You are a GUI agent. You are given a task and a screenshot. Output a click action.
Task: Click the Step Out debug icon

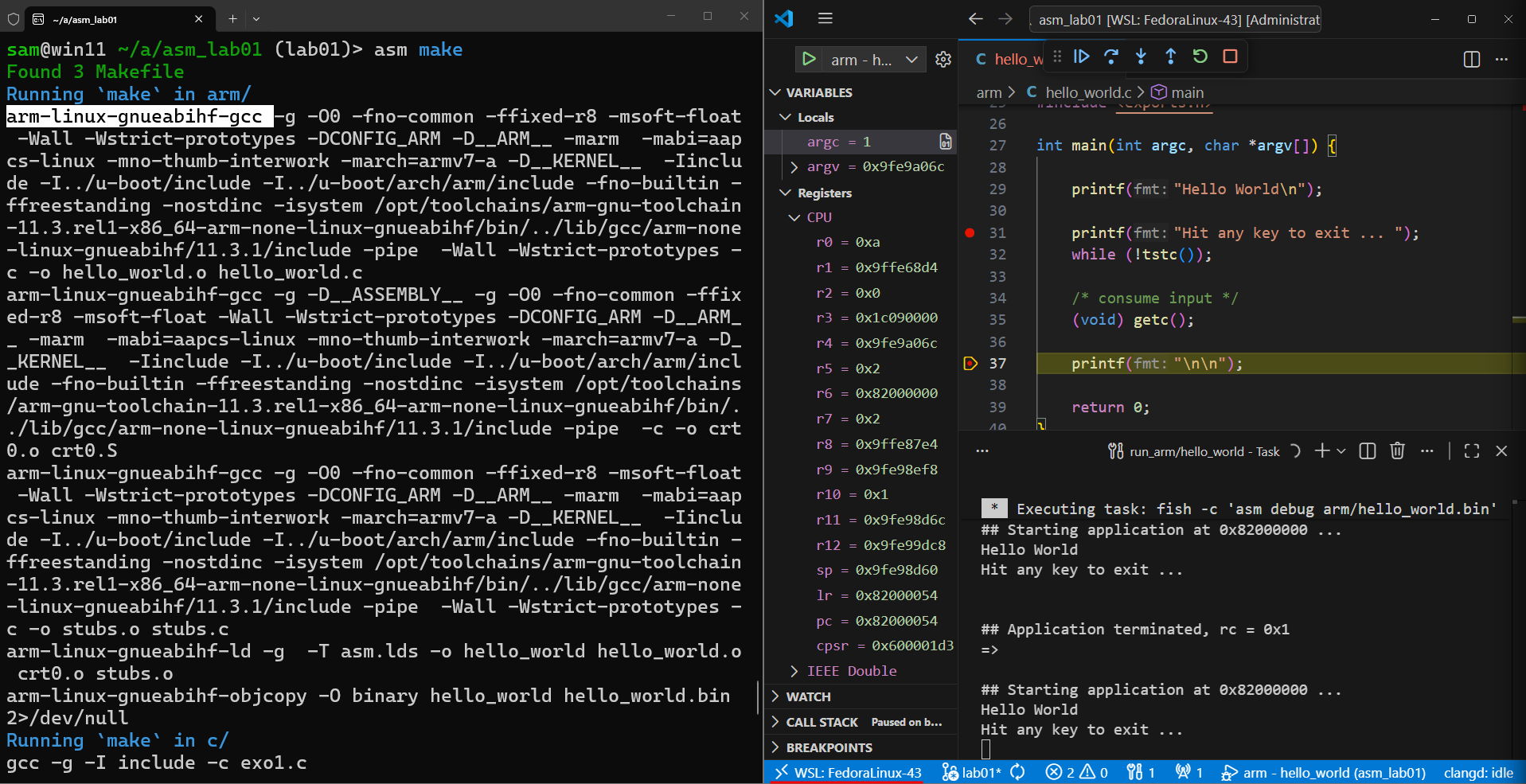coord(1170,57)
